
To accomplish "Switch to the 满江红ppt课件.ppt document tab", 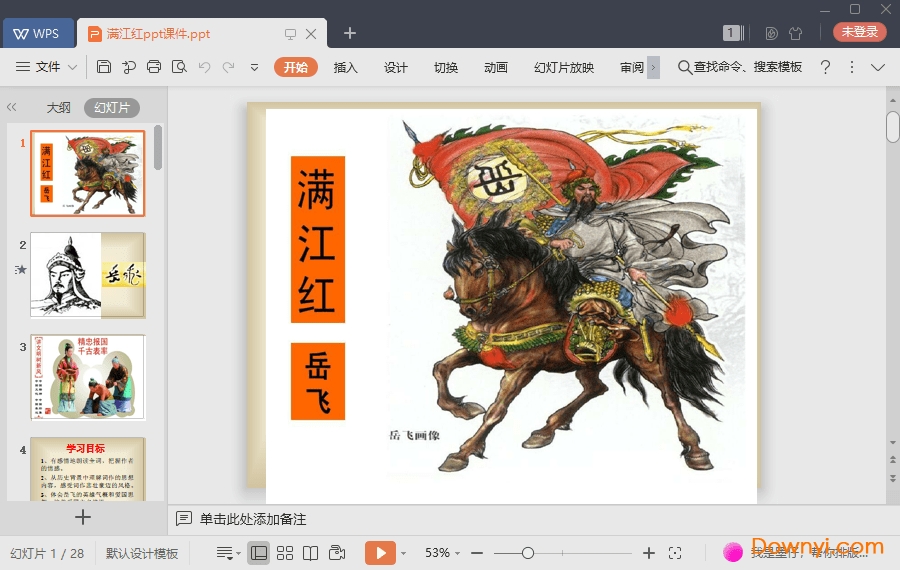I will 158,34.
